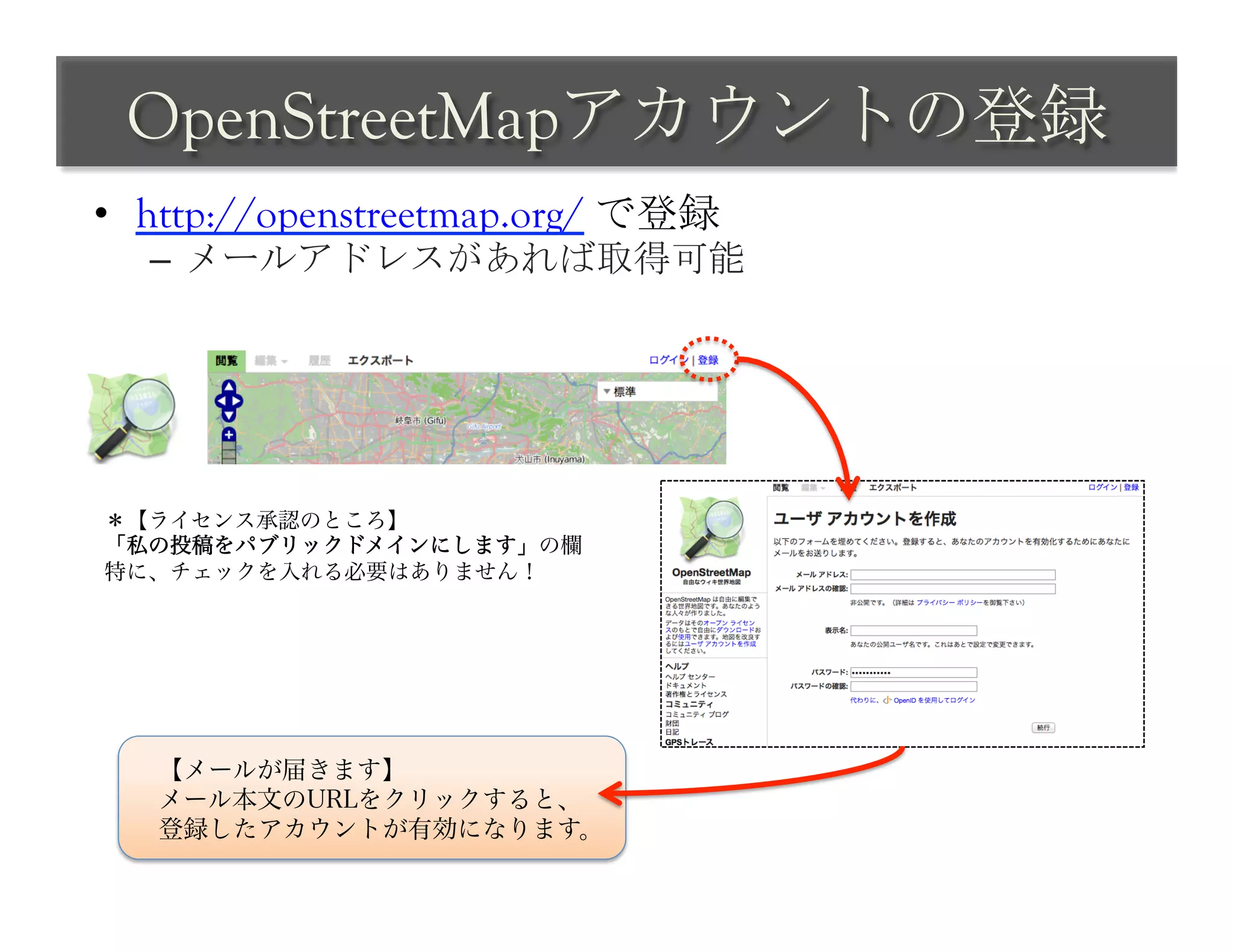This screenshot has height=952, width=1233.
Task: Pan the map up with arrow
Action: (229, 387)
